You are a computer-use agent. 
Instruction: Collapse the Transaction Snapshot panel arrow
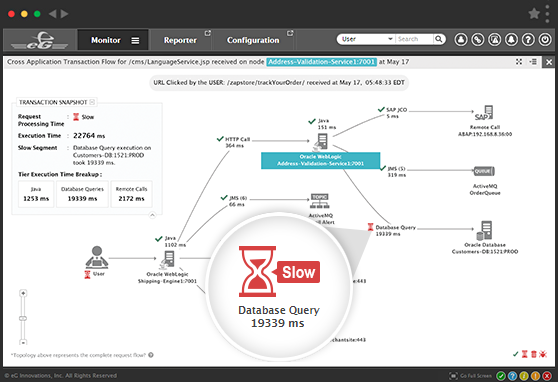[152, 215]
